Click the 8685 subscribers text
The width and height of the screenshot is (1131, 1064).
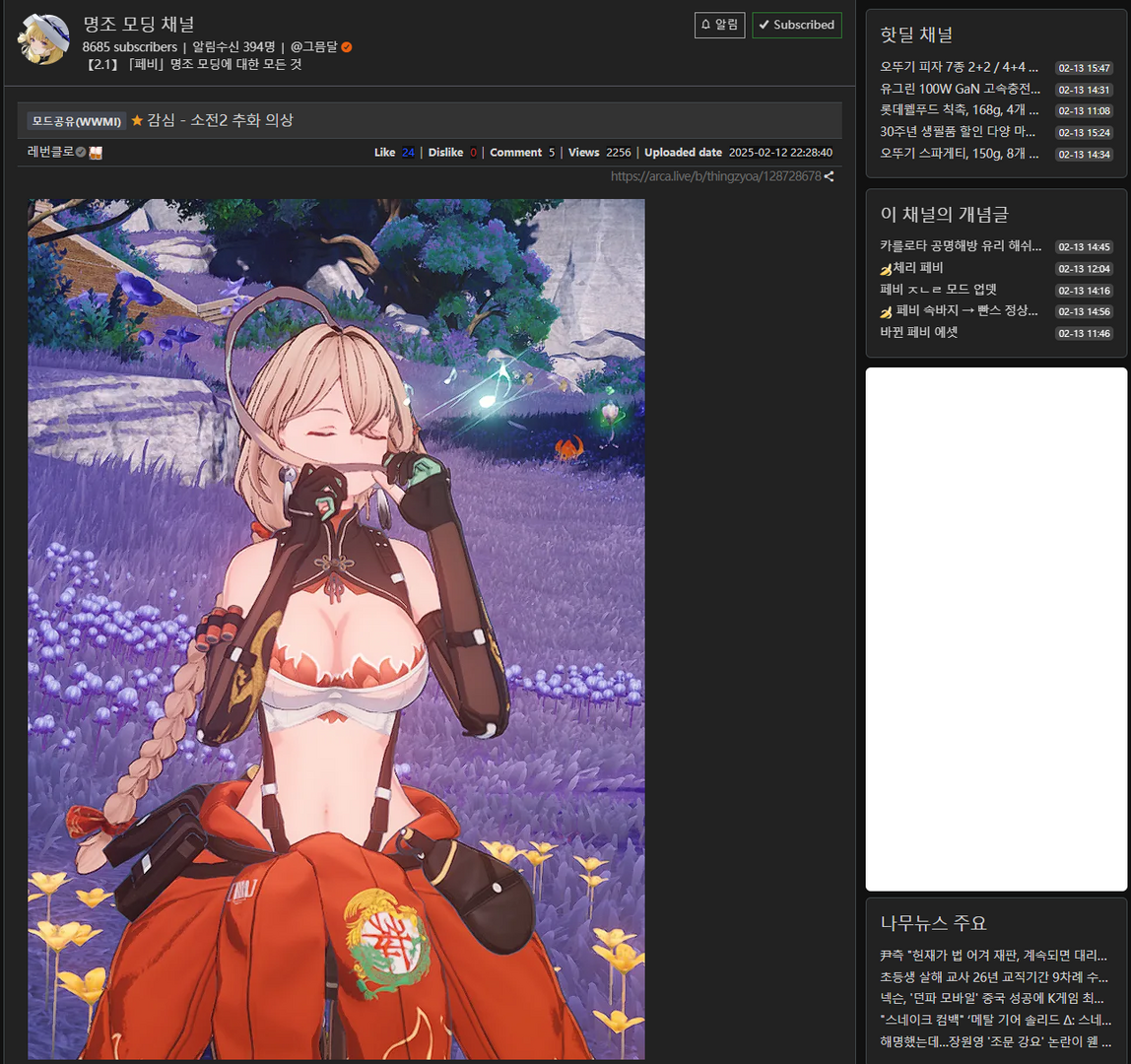pos(130,47)
